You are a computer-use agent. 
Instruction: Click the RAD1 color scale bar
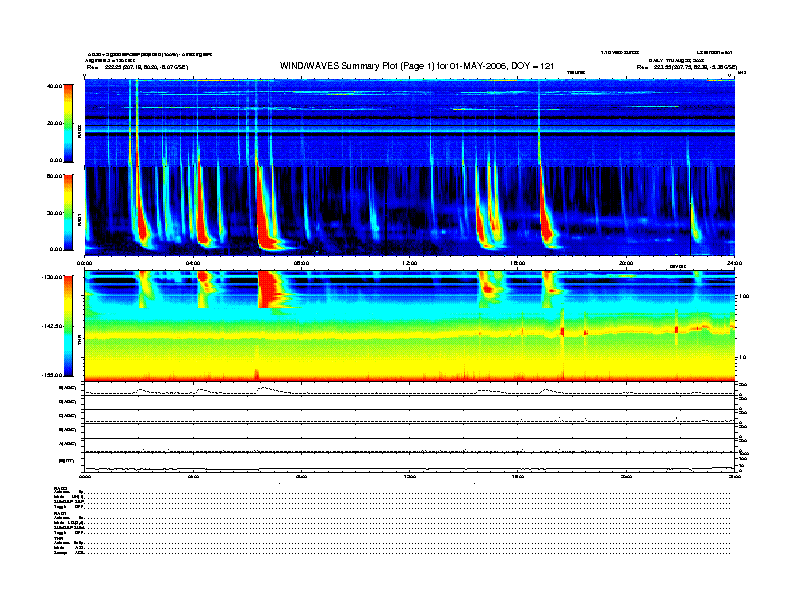[x=68, y=212]
